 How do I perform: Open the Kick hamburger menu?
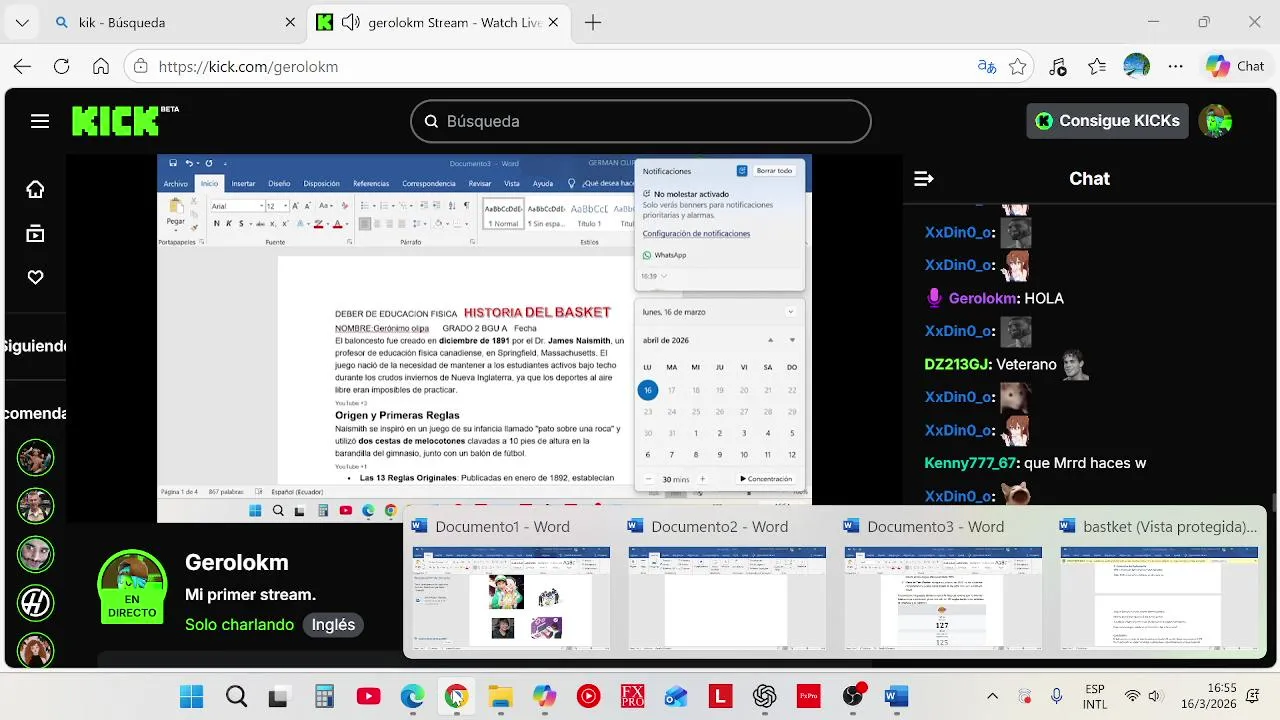(x=40, y=121)
